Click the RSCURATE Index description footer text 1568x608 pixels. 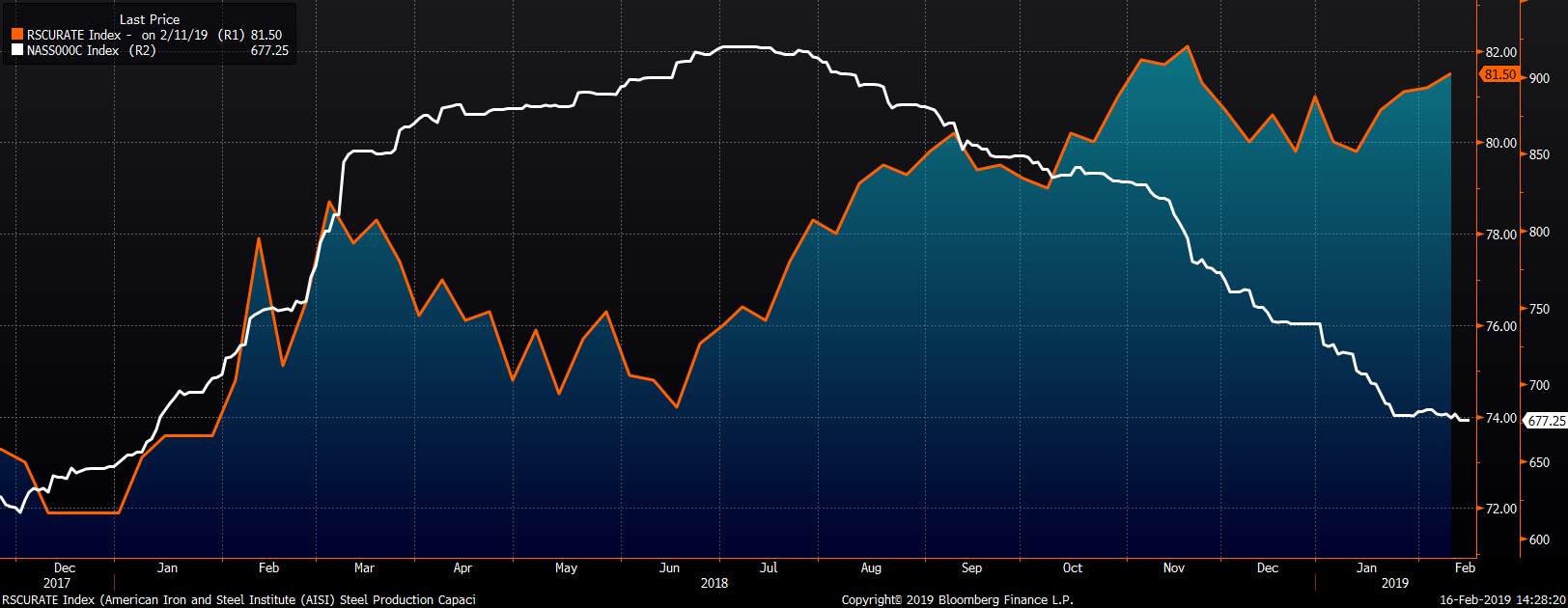click(x=238, y=599)
